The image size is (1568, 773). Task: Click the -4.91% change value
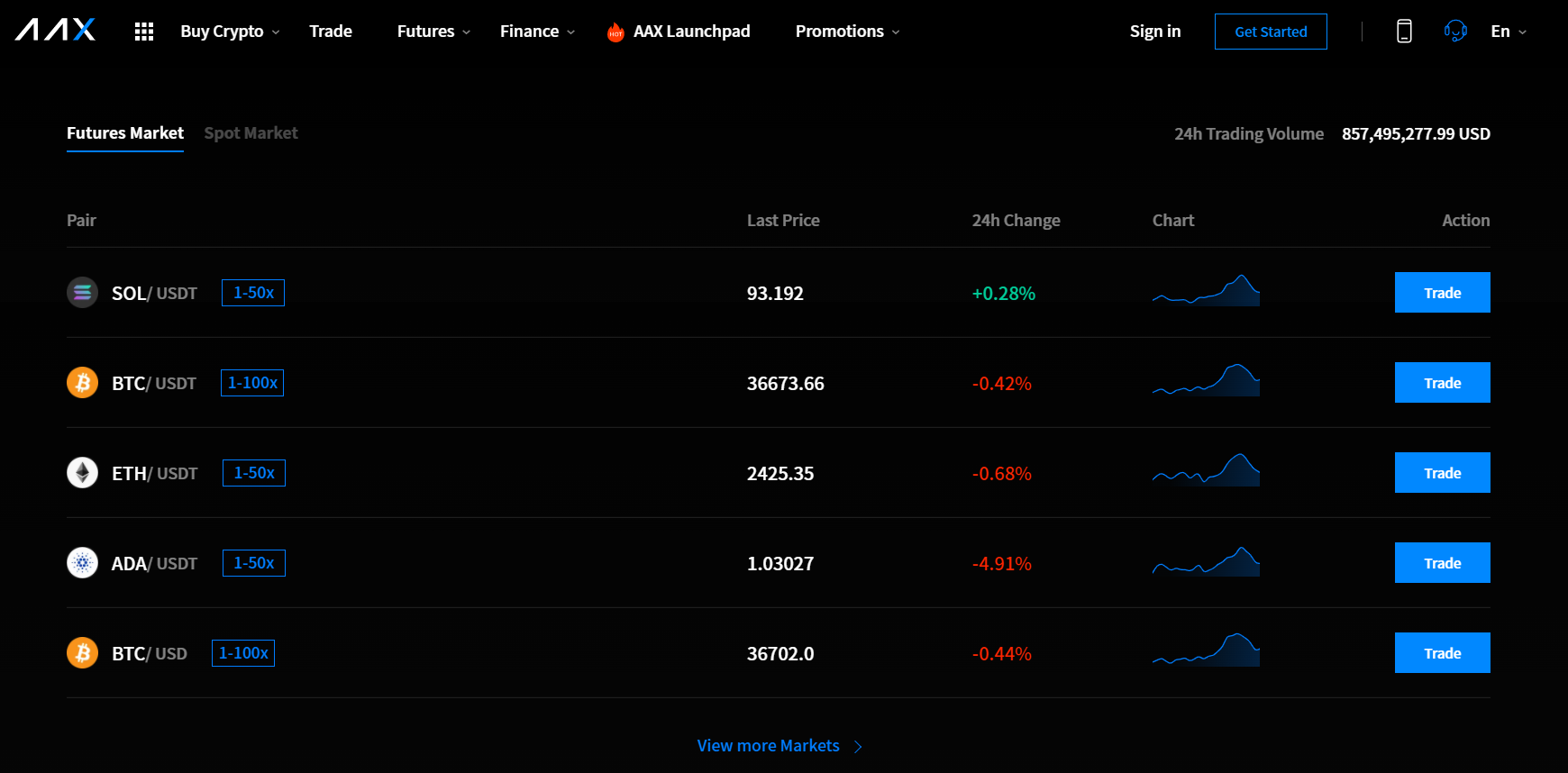pyautogui.click(x=1002, y=564)
